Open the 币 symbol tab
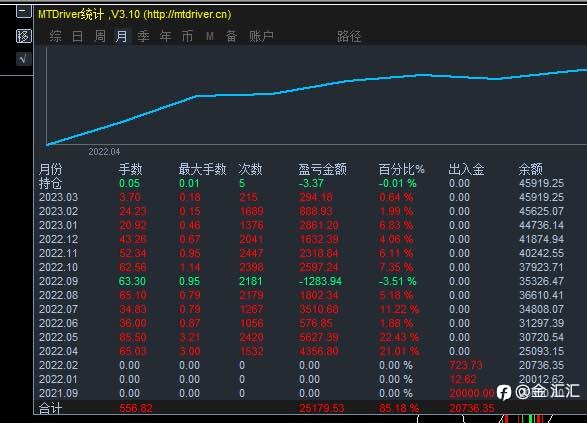 [187, 36]
